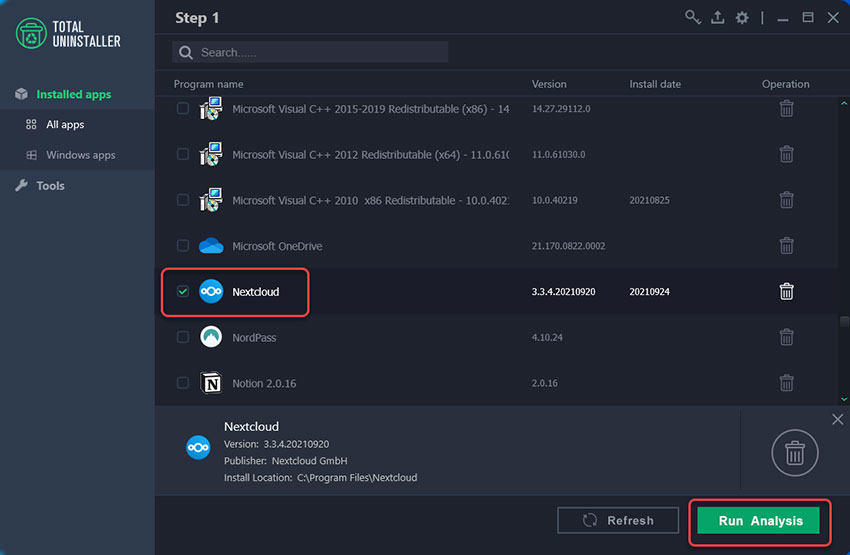This screenshot has width=850, height=555.
Task: Click the upload/update arrow icon
Action: [x=717, y=17]
